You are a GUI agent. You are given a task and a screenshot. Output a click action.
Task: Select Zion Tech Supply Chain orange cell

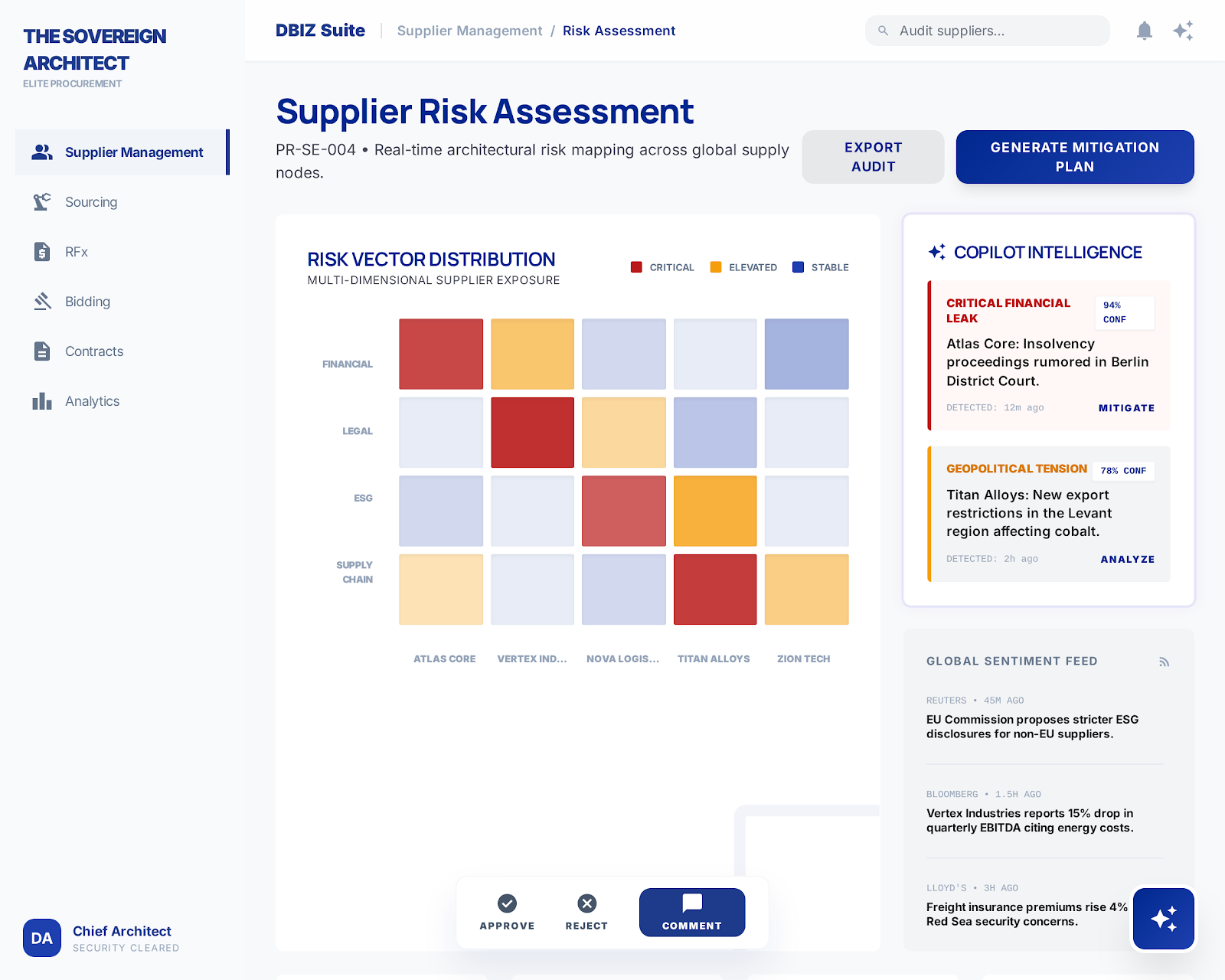click(x=806, y=590)
